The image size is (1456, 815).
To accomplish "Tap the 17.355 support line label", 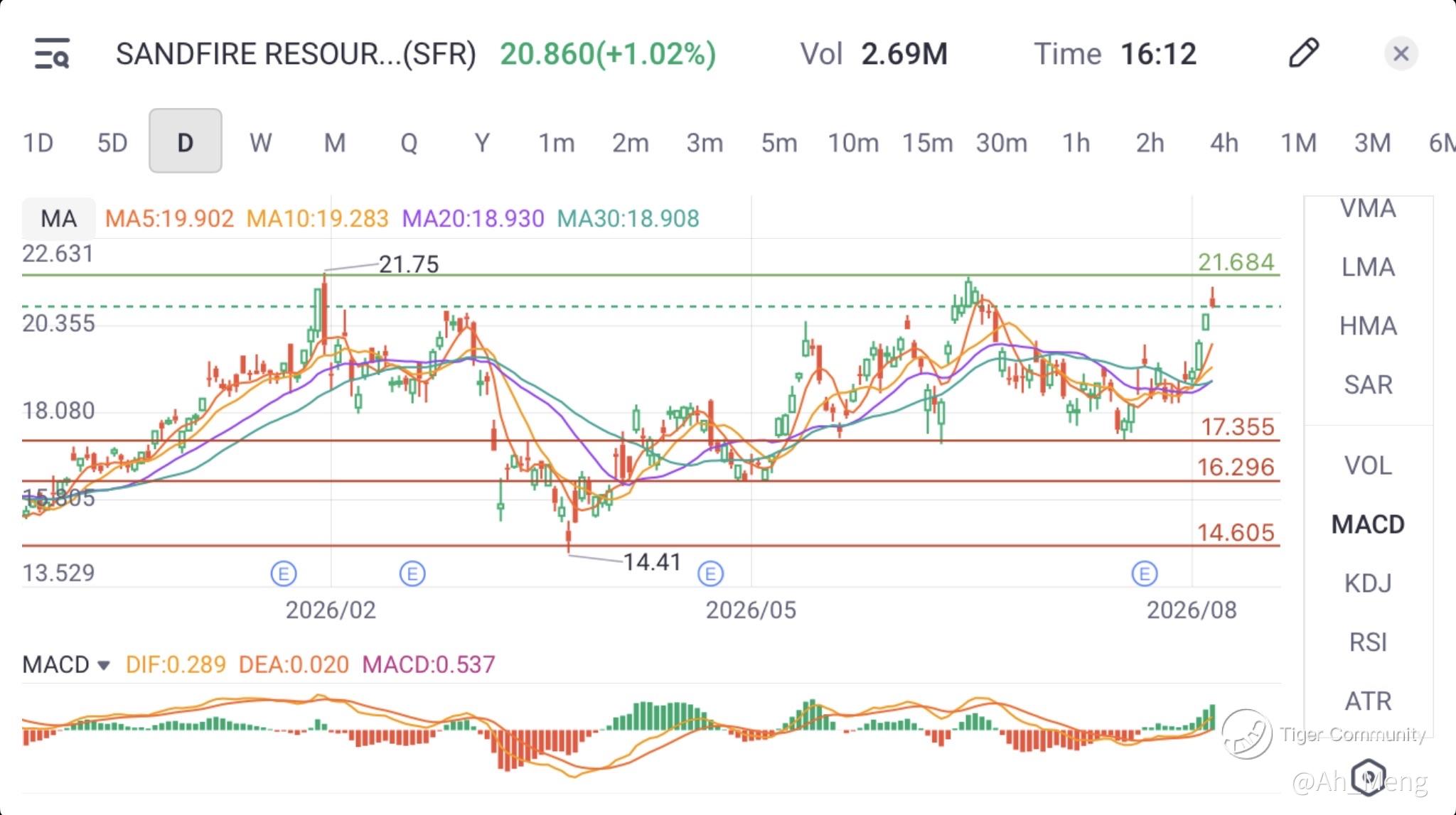I will pyautogui.click(x=1237, y=427).
